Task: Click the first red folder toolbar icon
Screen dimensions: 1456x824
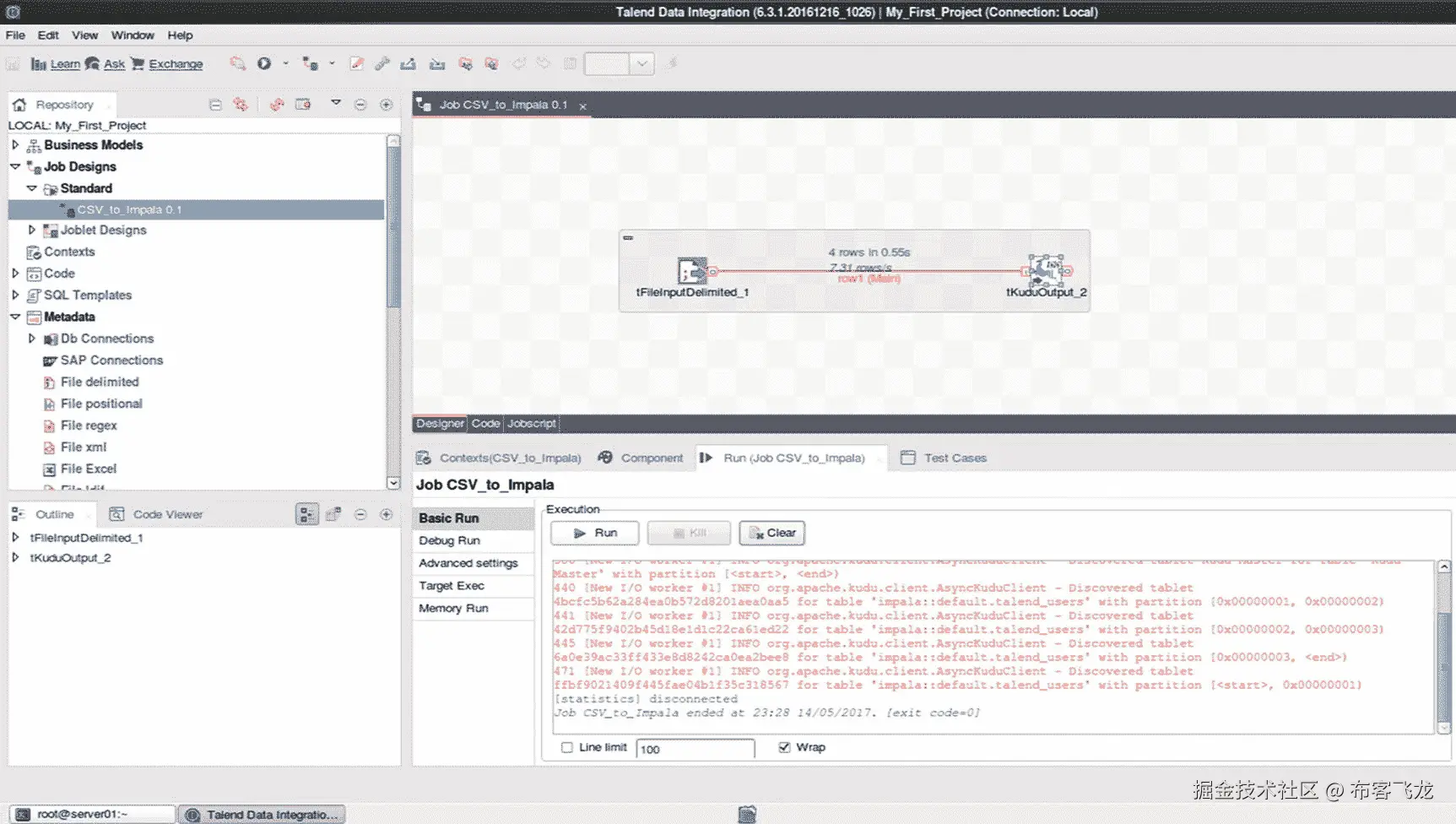Action: coord(465,63)
